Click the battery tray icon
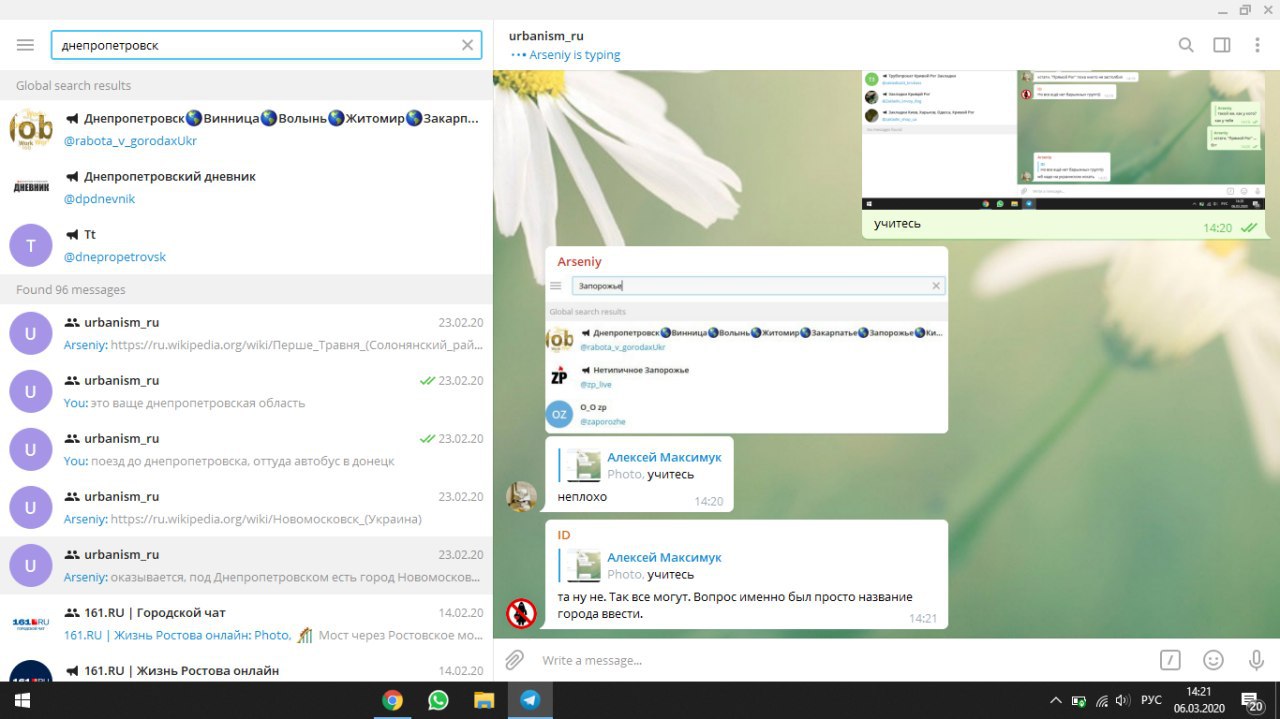The width and height of the screenshot is (1280, 719). click(x=1079, y=701)
